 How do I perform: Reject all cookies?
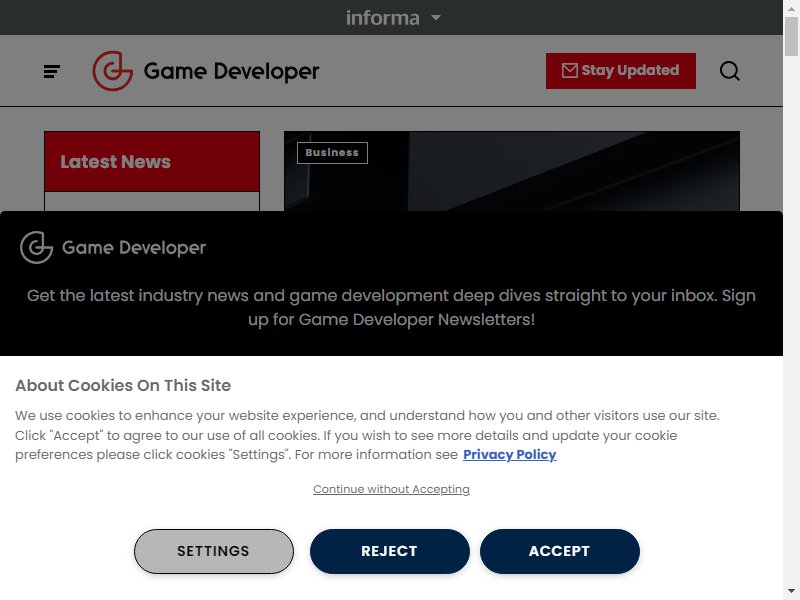tap(389, 551)
